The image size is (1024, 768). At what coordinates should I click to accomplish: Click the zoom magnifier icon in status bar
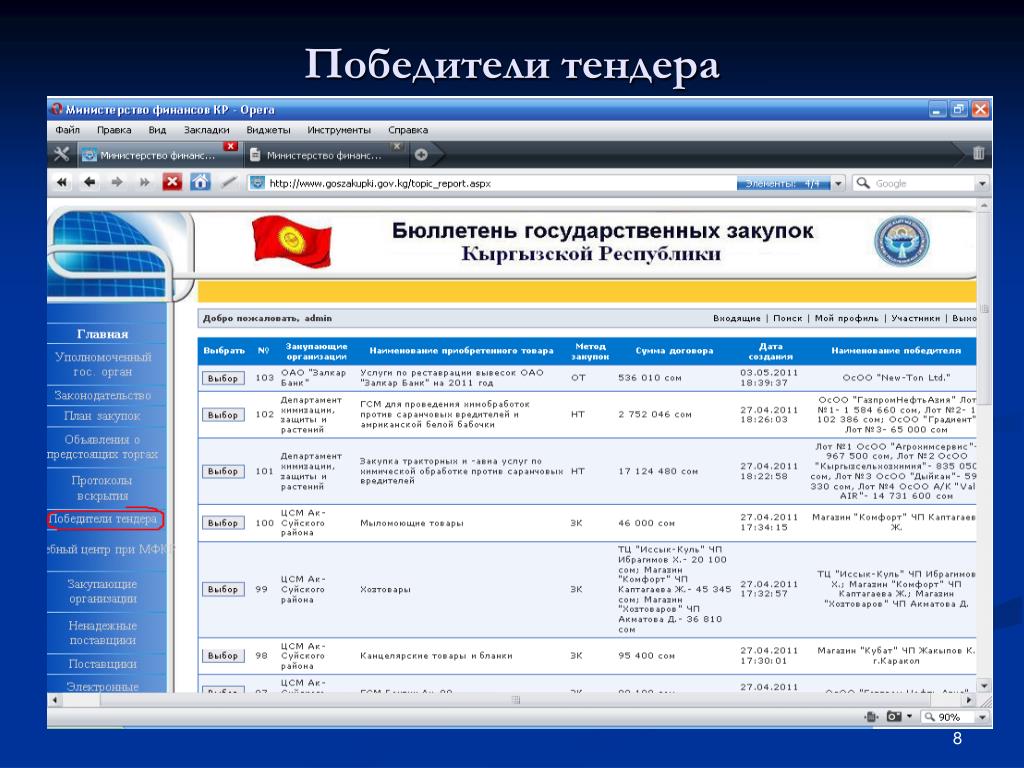[929, 716]
